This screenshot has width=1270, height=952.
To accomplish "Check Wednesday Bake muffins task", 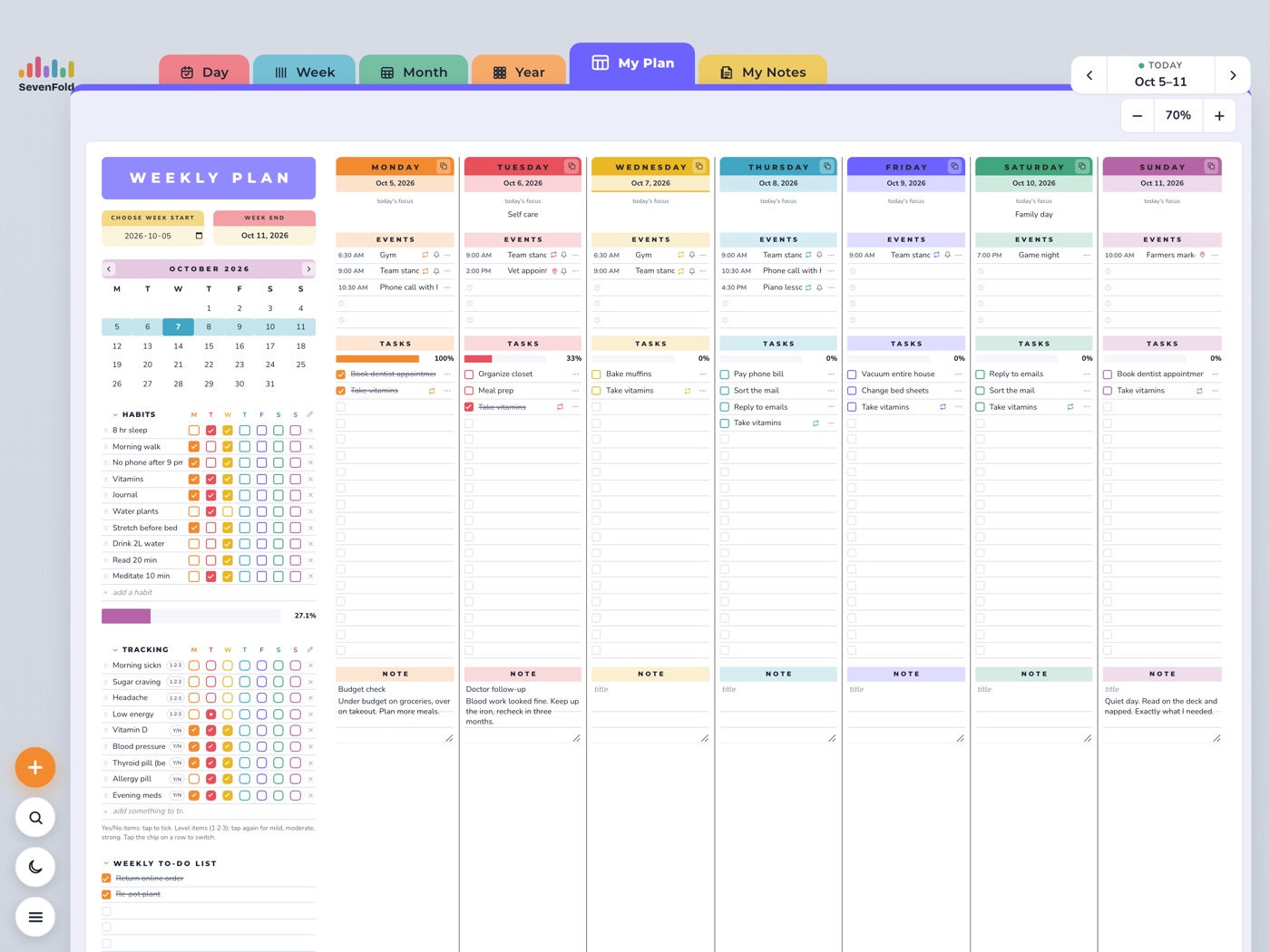I will coord(597,374).
